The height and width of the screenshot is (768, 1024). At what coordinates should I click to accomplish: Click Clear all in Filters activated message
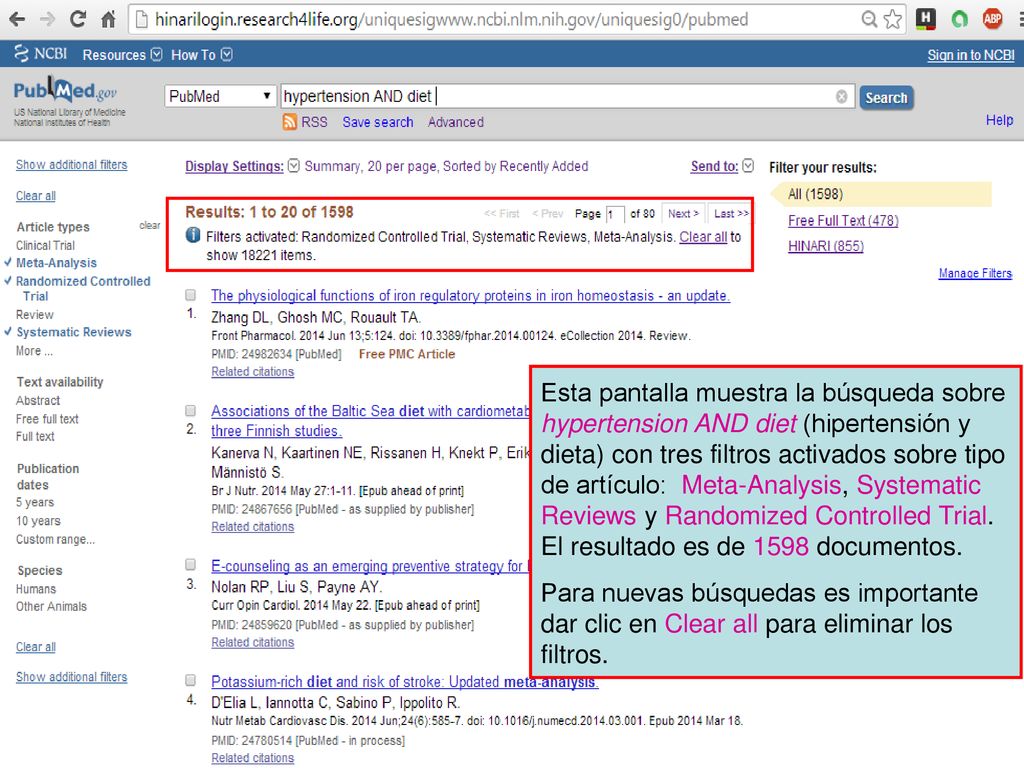pyautogui.click(x=703, y=236)
